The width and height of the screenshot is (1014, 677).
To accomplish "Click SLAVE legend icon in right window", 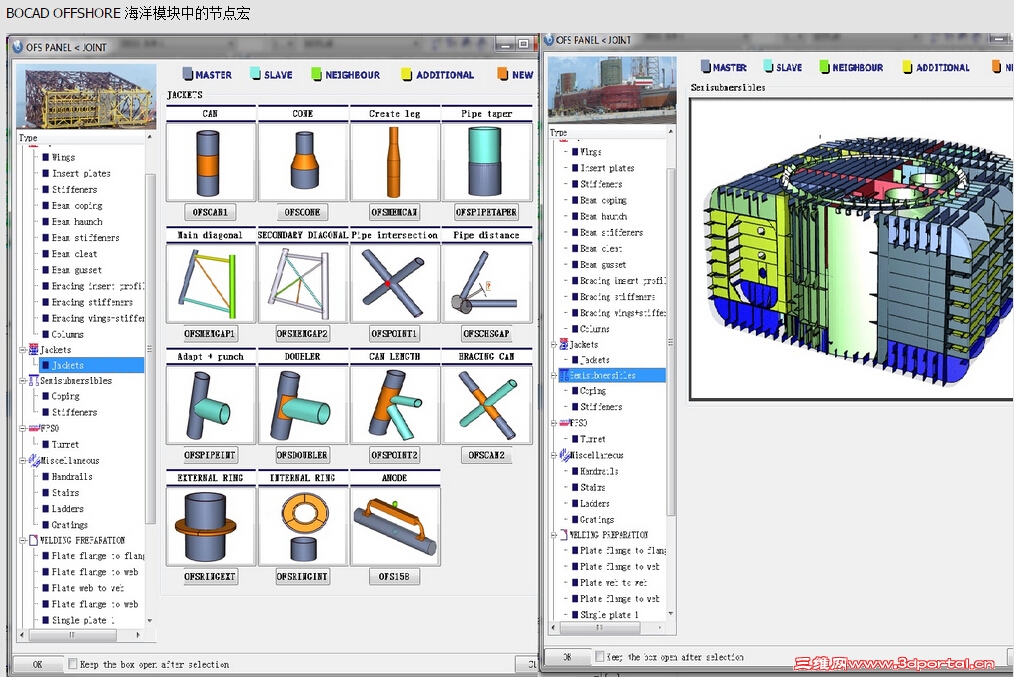I will (x=768, y=66).
